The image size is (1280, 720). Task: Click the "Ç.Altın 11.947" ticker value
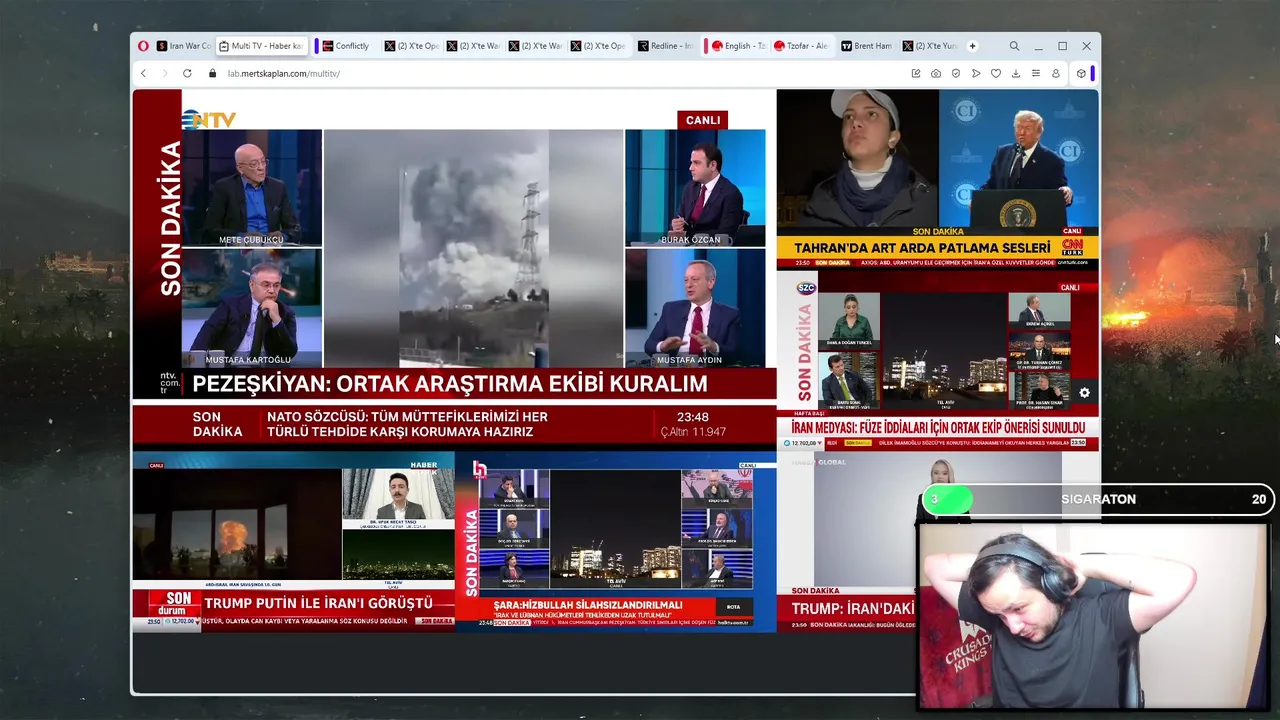click(x=693, y=432)
